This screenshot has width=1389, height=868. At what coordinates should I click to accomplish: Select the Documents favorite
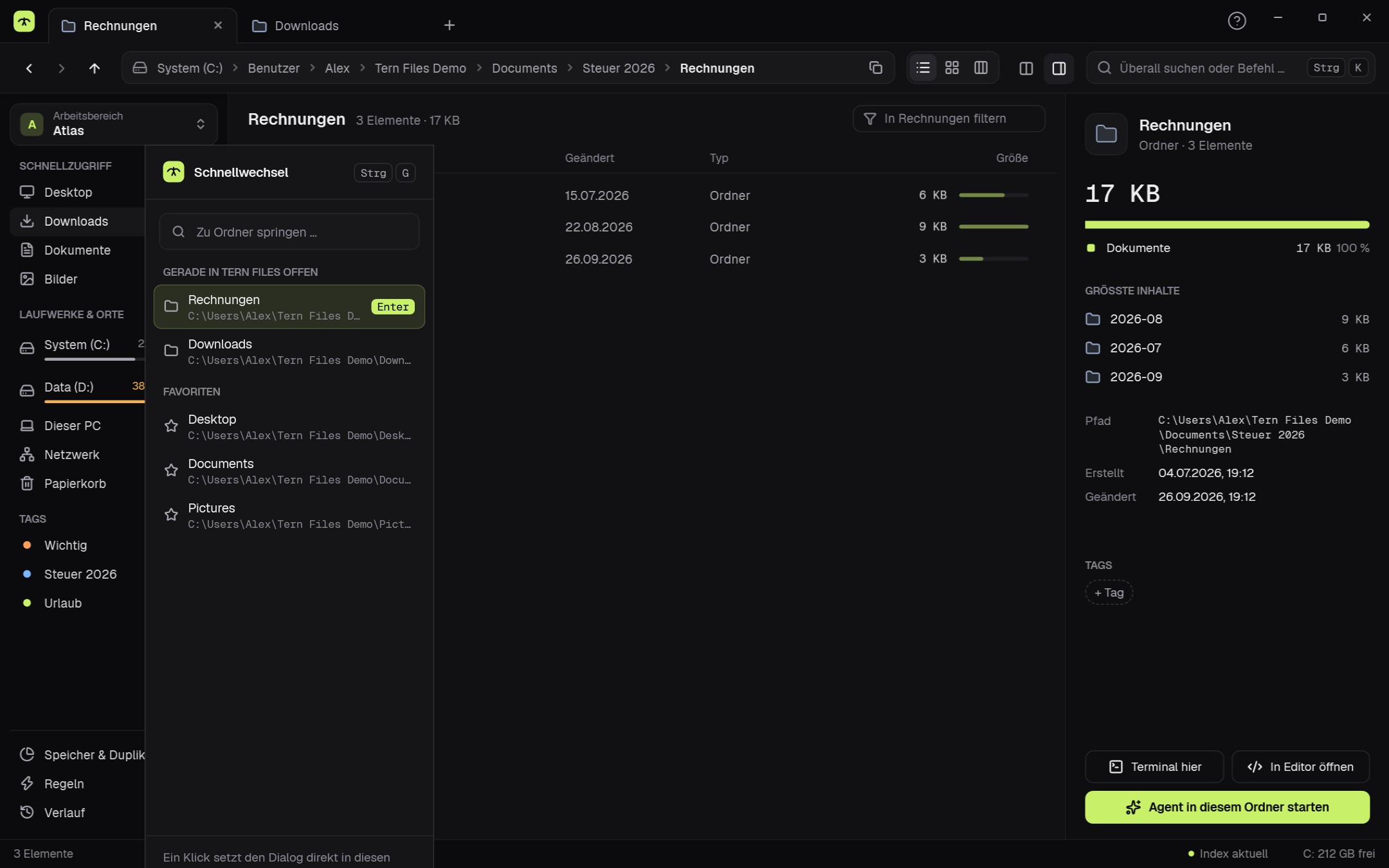coord(289,471)
